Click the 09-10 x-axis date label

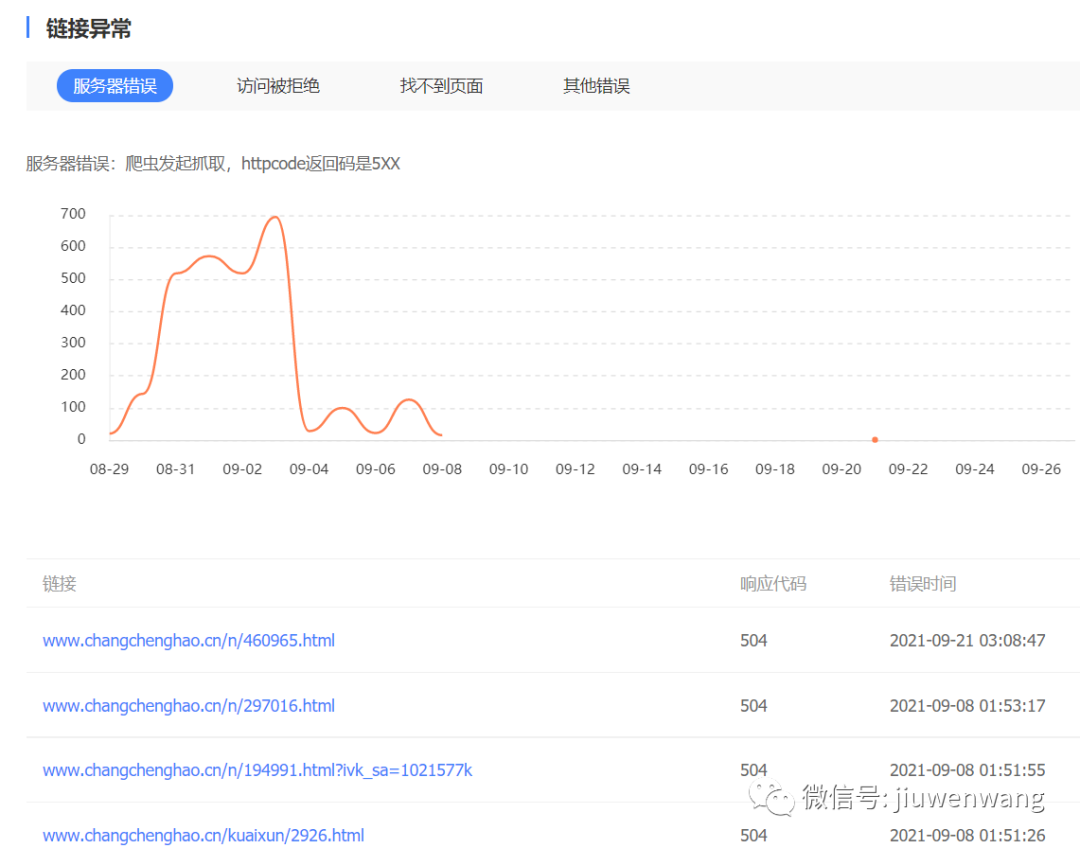508,469
